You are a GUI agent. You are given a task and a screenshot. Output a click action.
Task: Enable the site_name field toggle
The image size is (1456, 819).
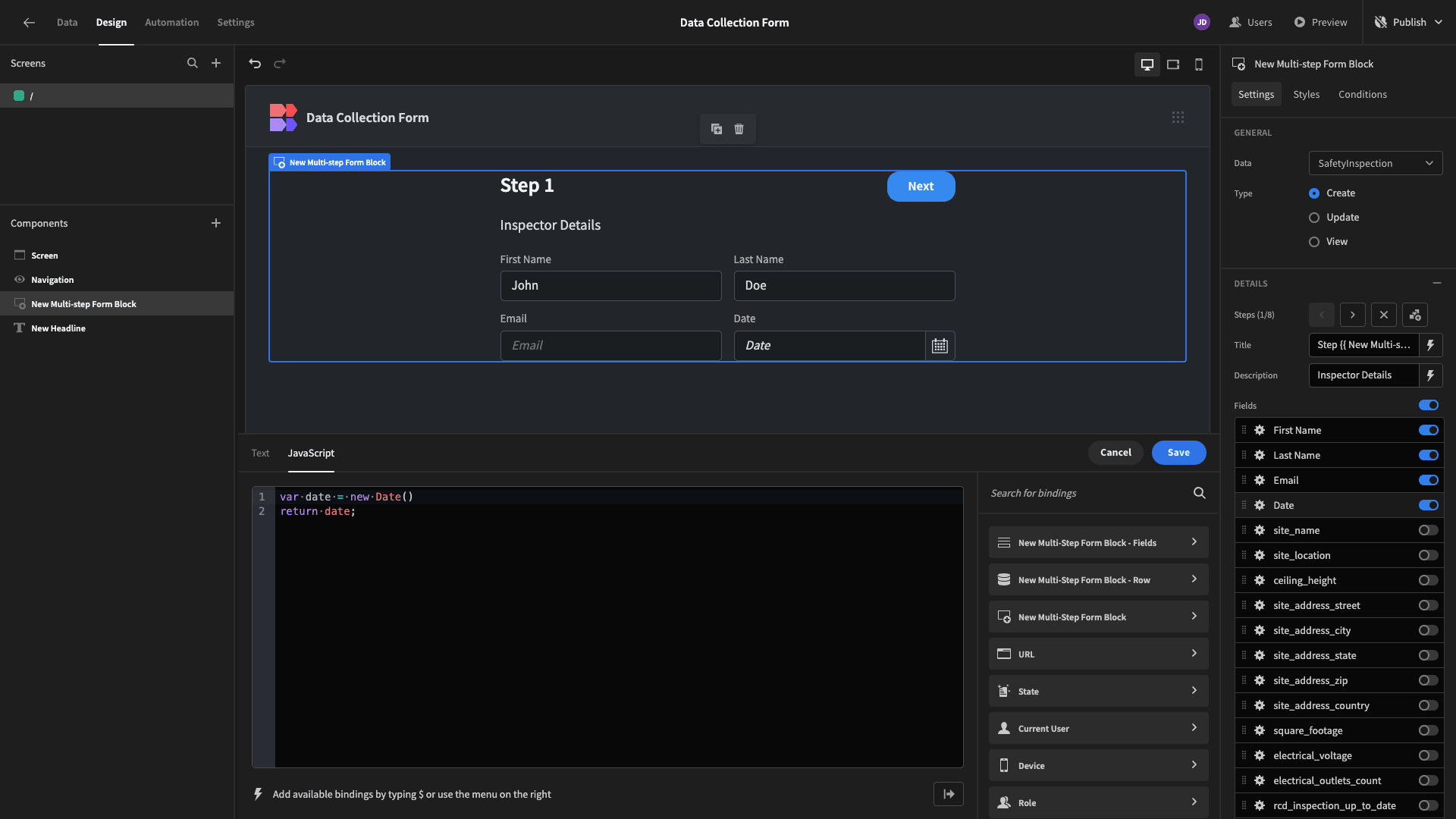1428,531
